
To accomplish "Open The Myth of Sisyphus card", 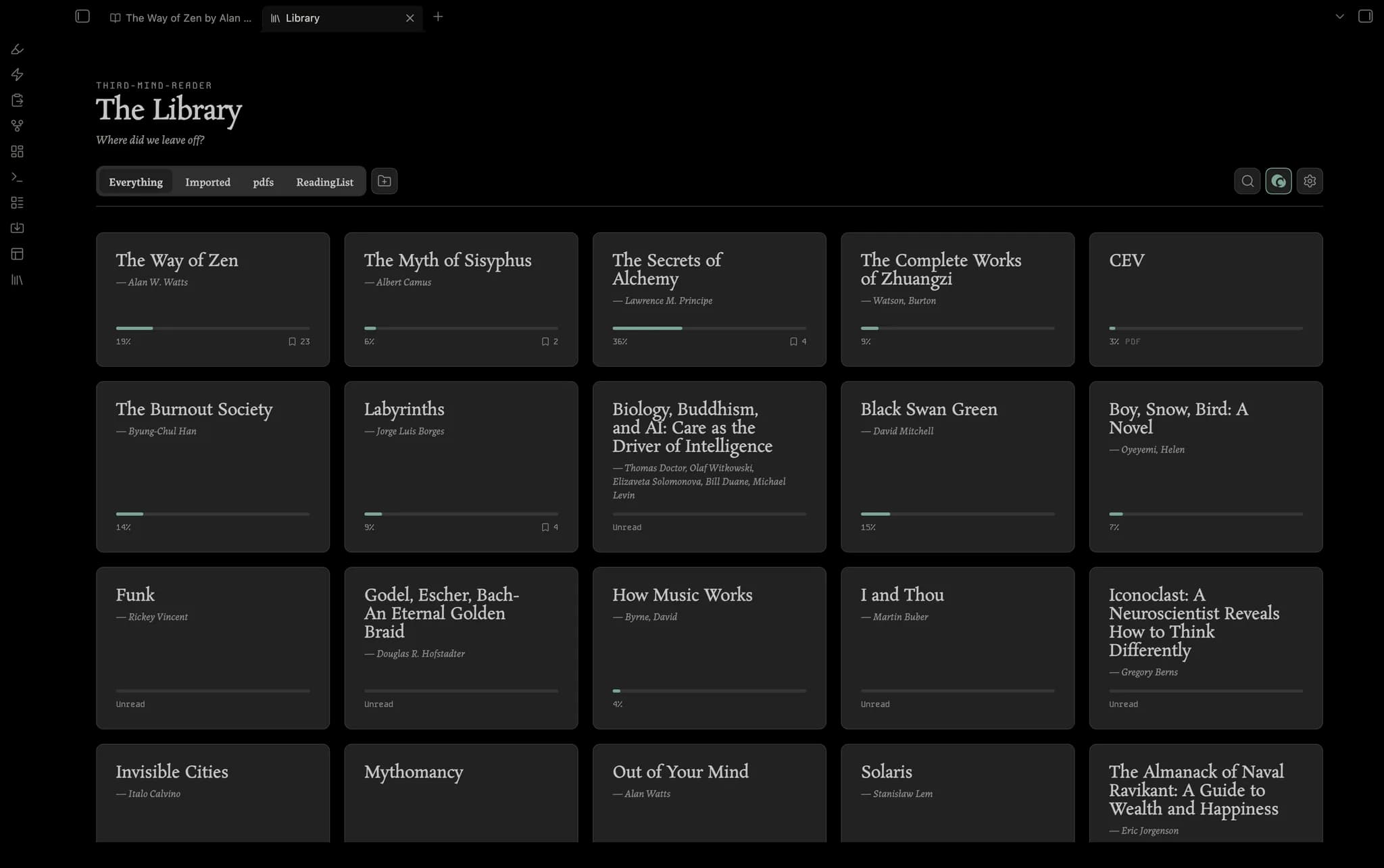I will (x=461, y=299).
